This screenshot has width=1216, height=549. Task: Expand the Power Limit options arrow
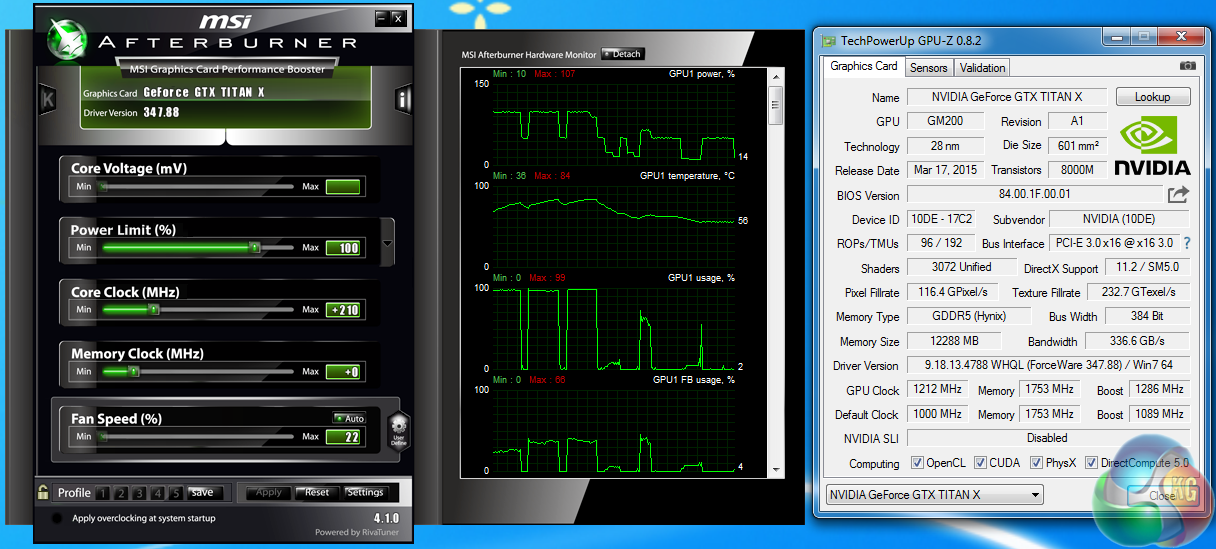pos(387,243)
